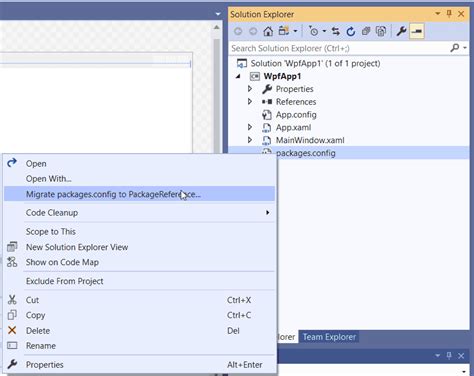The width and height of the screenshot is (474, 376).
Task: Open the bottom panel window position dropdown
Action: click(x=438, y=356)
